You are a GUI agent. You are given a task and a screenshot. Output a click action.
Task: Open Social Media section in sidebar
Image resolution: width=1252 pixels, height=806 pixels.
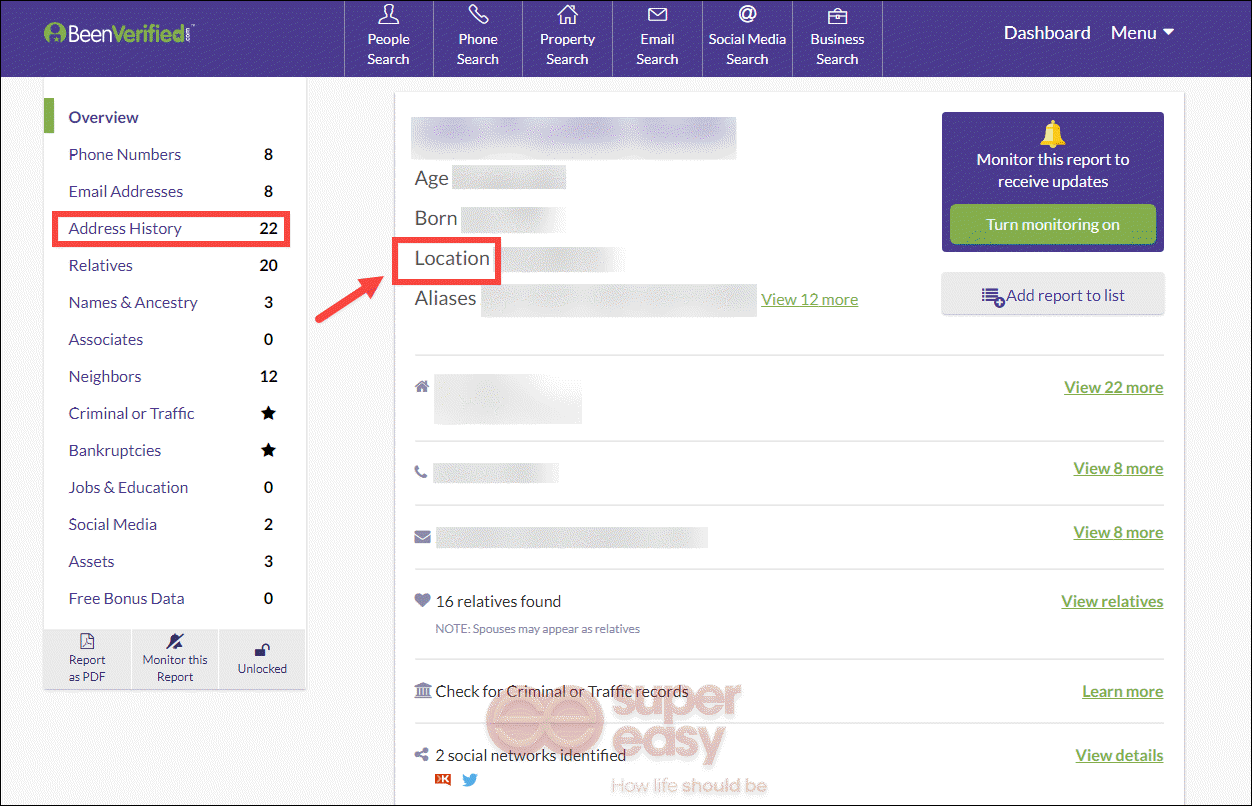point(113,524)
